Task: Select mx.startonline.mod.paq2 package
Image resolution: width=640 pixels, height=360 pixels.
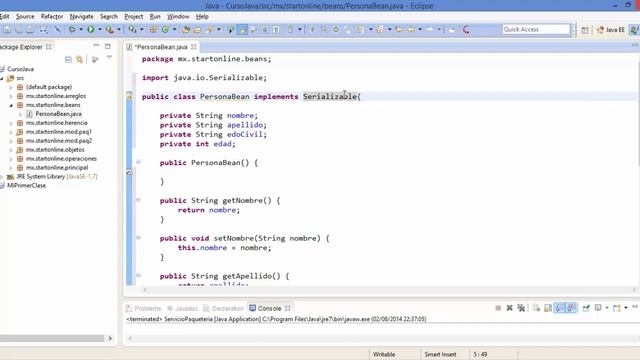Action: pos(58,141)
